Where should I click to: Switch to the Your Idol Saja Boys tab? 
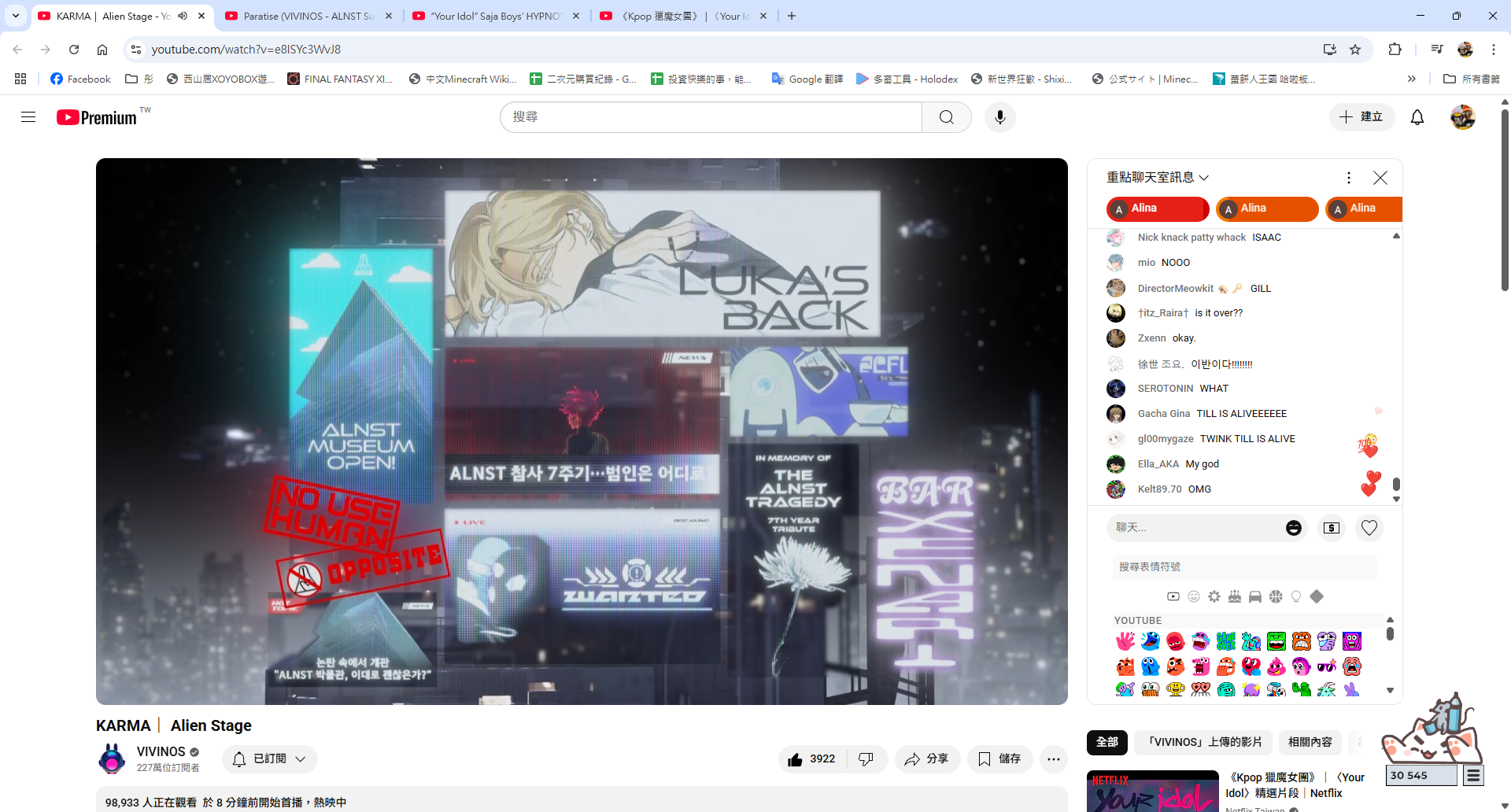[x=496, y=16]
